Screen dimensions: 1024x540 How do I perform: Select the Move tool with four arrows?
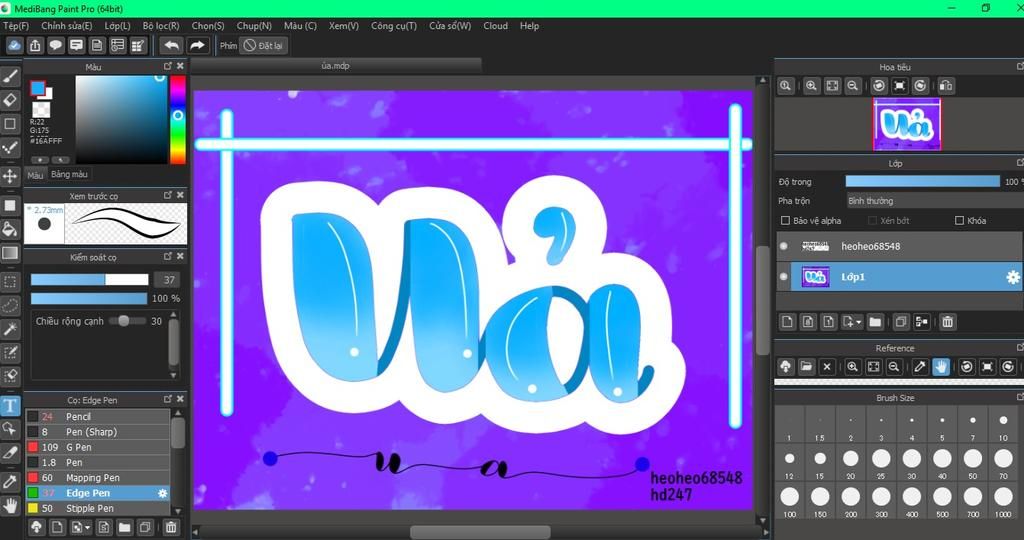point(10,176)
